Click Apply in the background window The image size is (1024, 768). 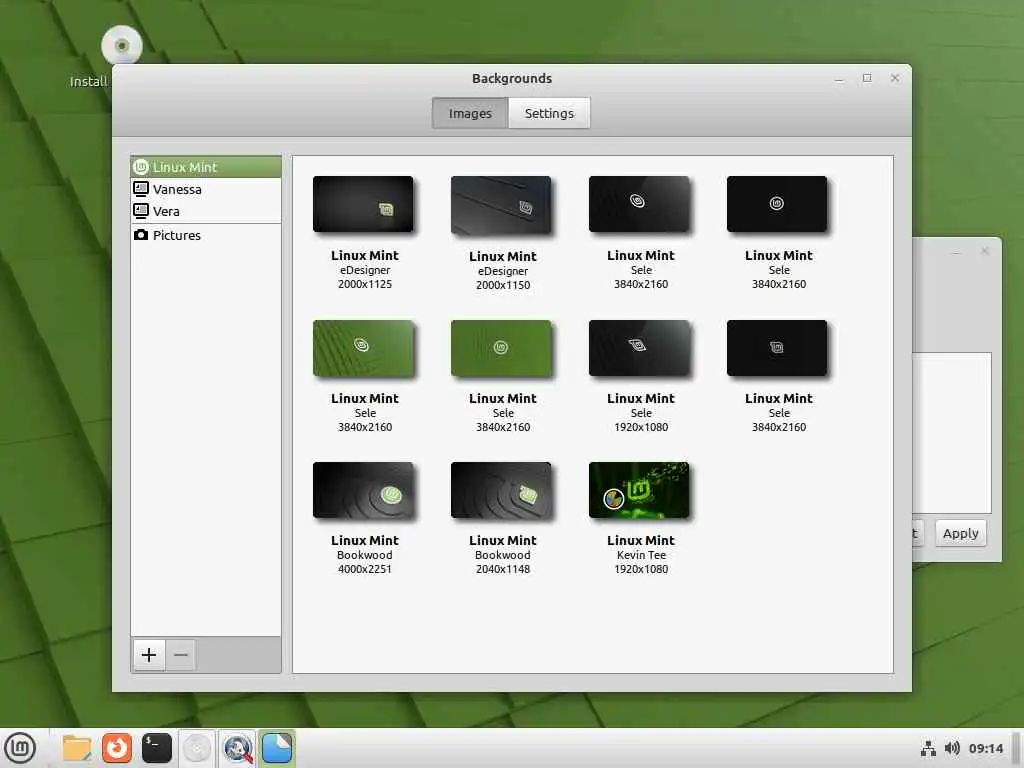click(x=961, y=534)
